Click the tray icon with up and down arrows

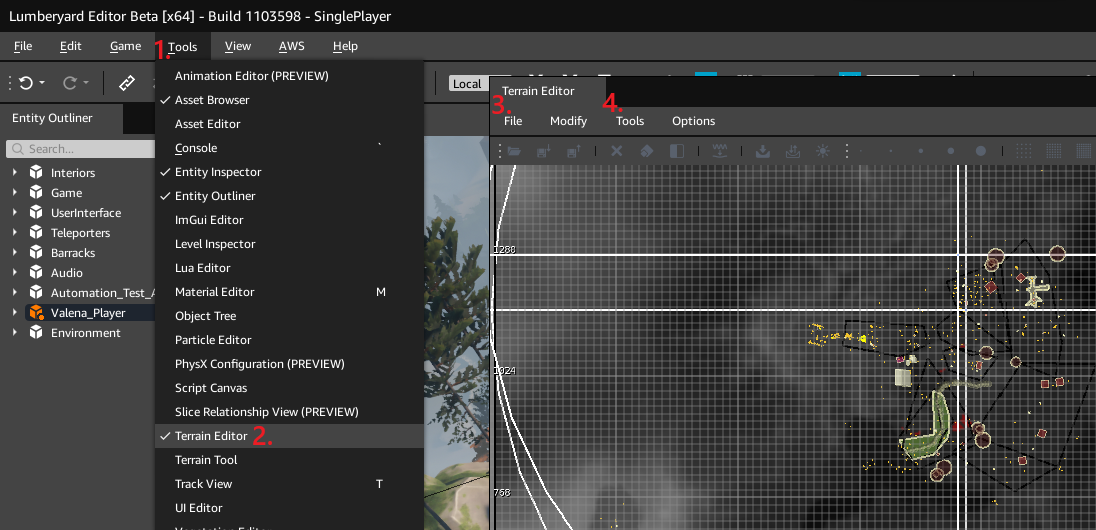pyautogui.click(x=793, y=150)
